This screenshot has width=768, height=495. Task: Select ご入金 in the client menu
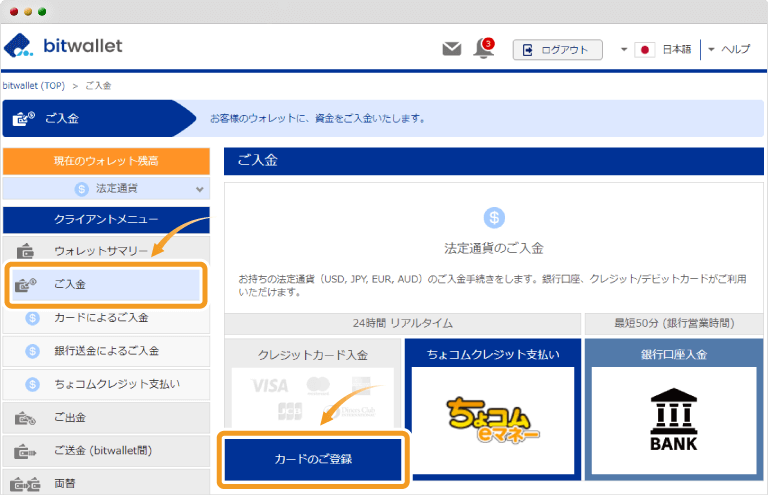[106, 284]
